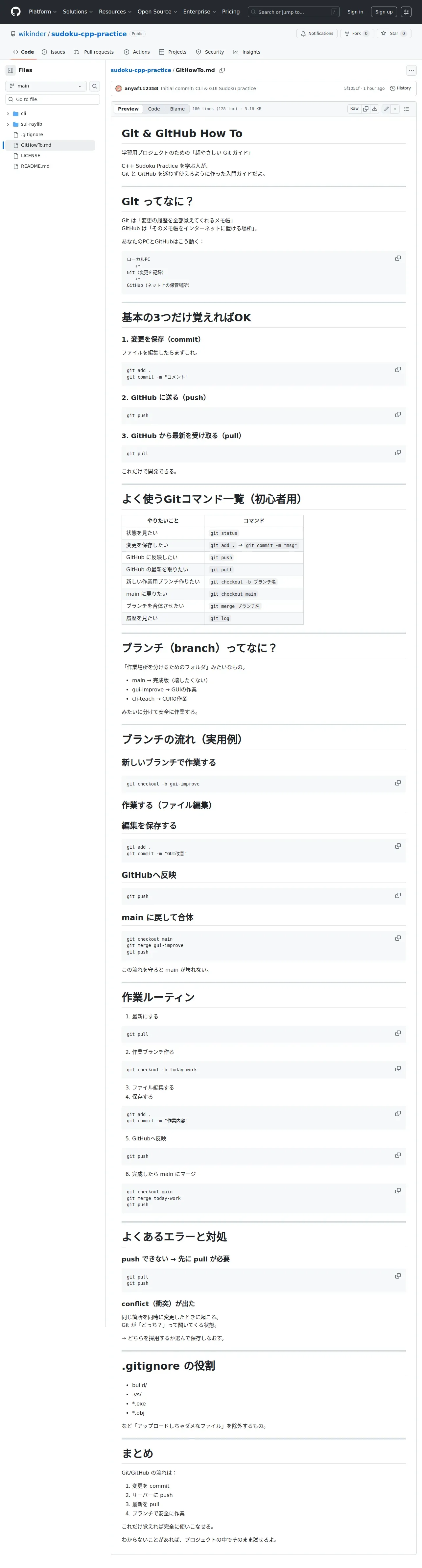Screen dimensions: 422x1568
Task: Copy the git checkout -b gui-improve block
Action: pos(398,783)
